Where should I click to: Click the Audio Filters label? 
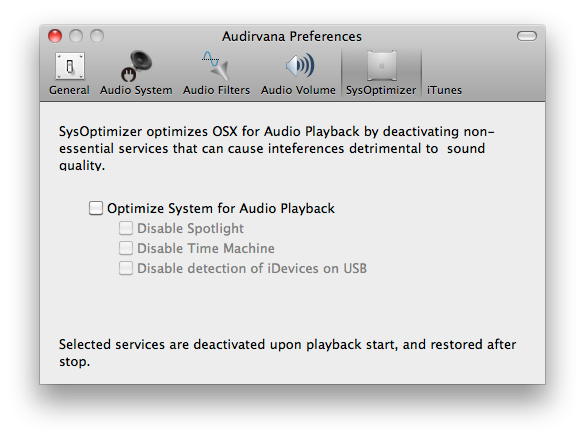point(216,90)
